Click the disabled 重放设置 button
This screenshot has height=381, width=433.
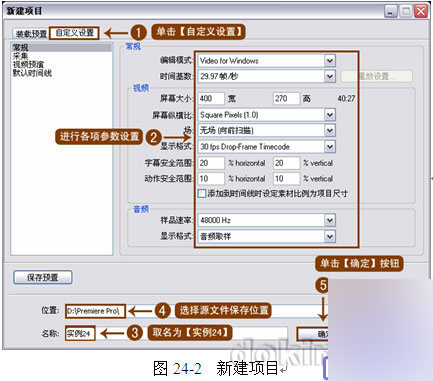pos(377,76)
